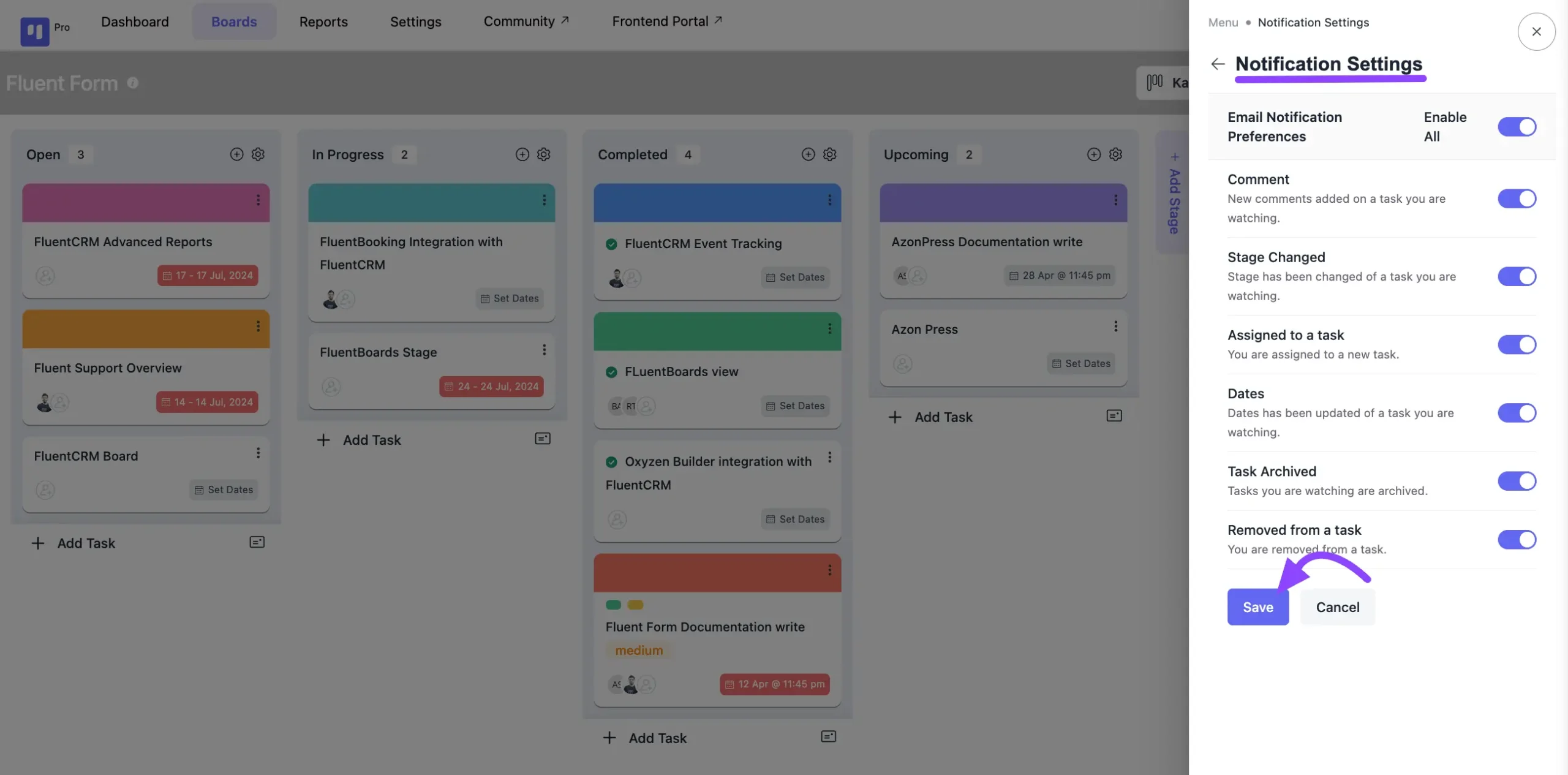Click the plus icon in In Progress header
1568x775 pixels.
coord(522,154)
